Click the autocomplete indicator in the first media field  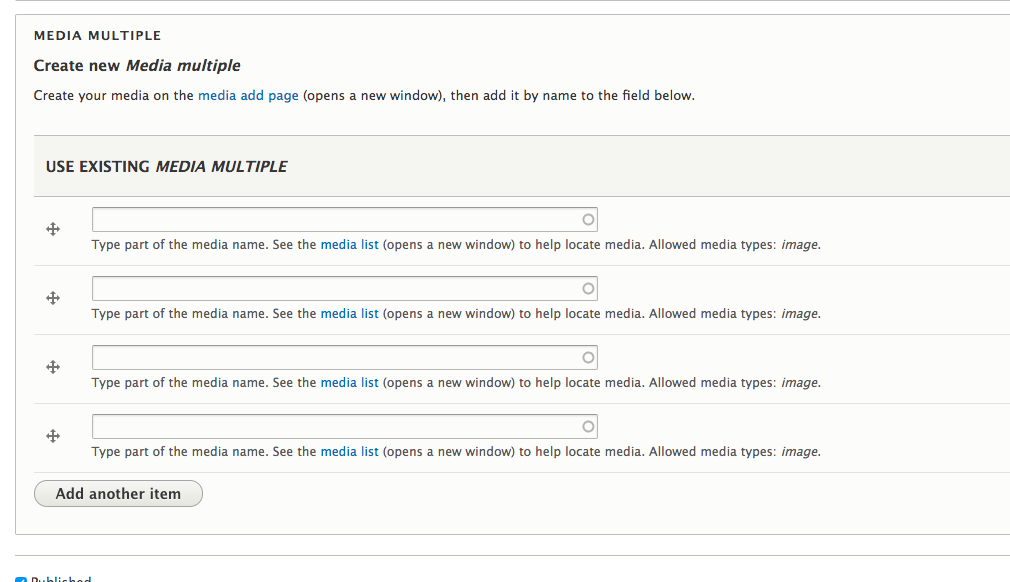coord(587,218)
